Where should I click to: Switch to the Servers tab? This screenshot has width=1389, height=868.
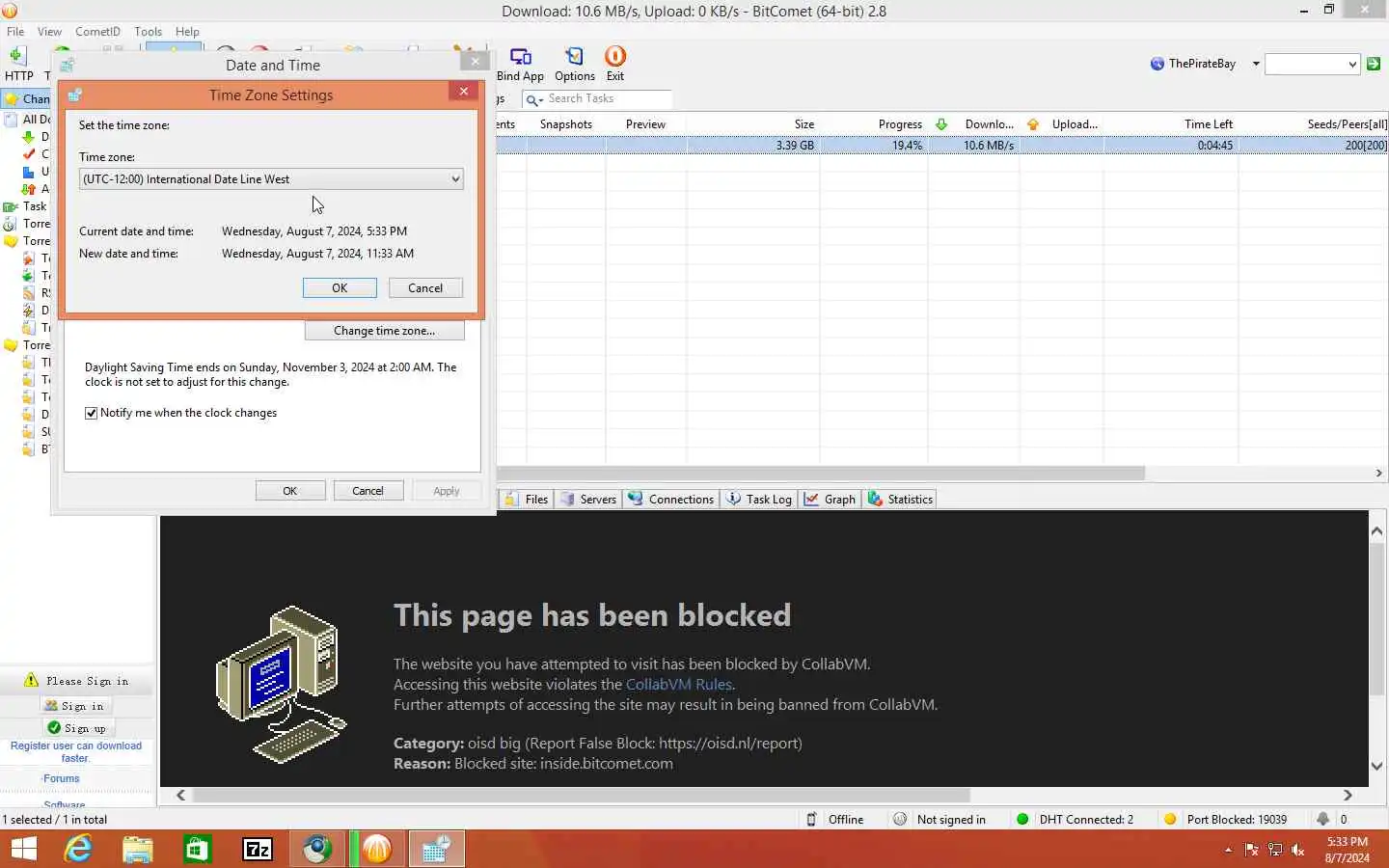(x=588, y=499)
